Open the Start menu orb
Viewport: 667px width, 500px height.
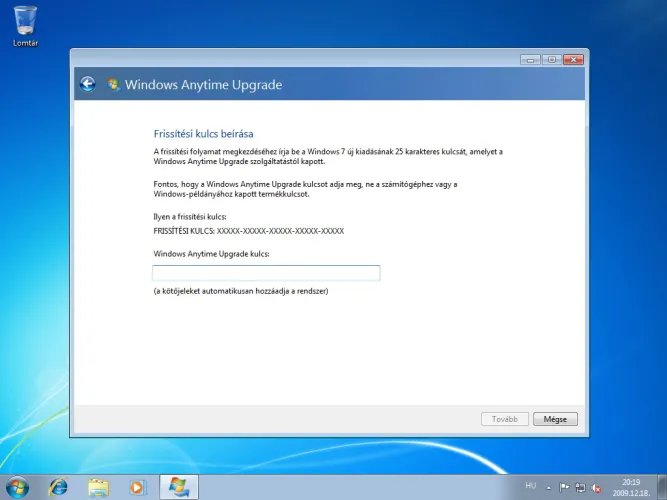pyautogui.click(x=17, y=487)
